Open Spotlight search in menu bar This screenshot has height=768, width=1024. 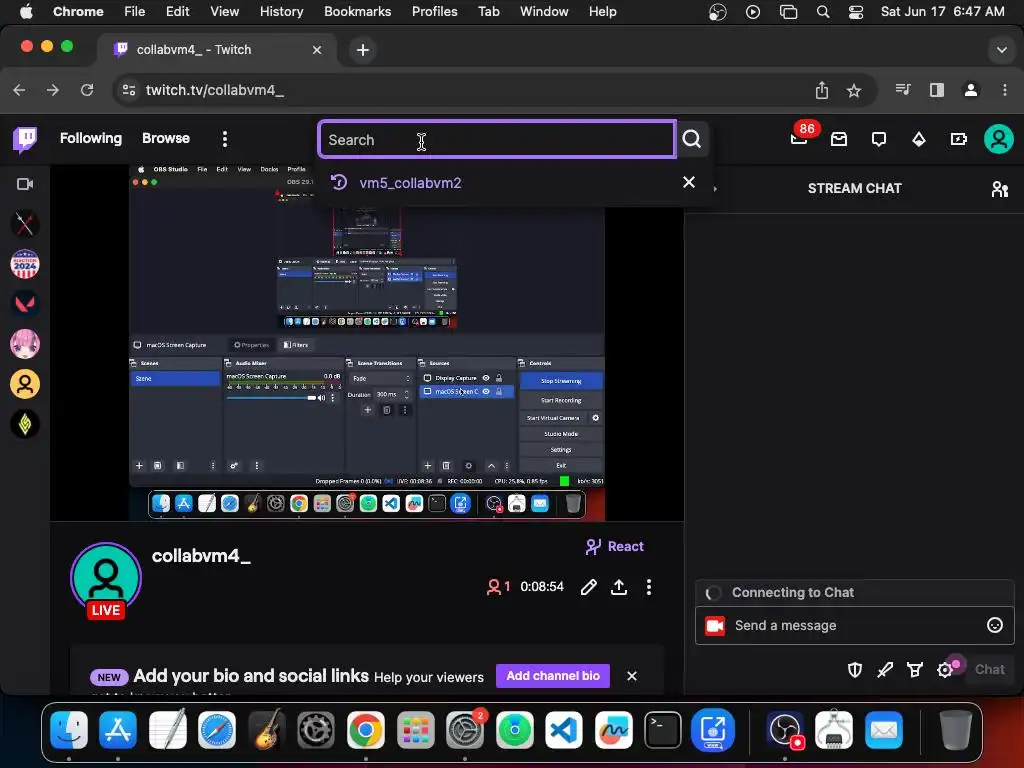pyautogui.click(x=823, y=12)
